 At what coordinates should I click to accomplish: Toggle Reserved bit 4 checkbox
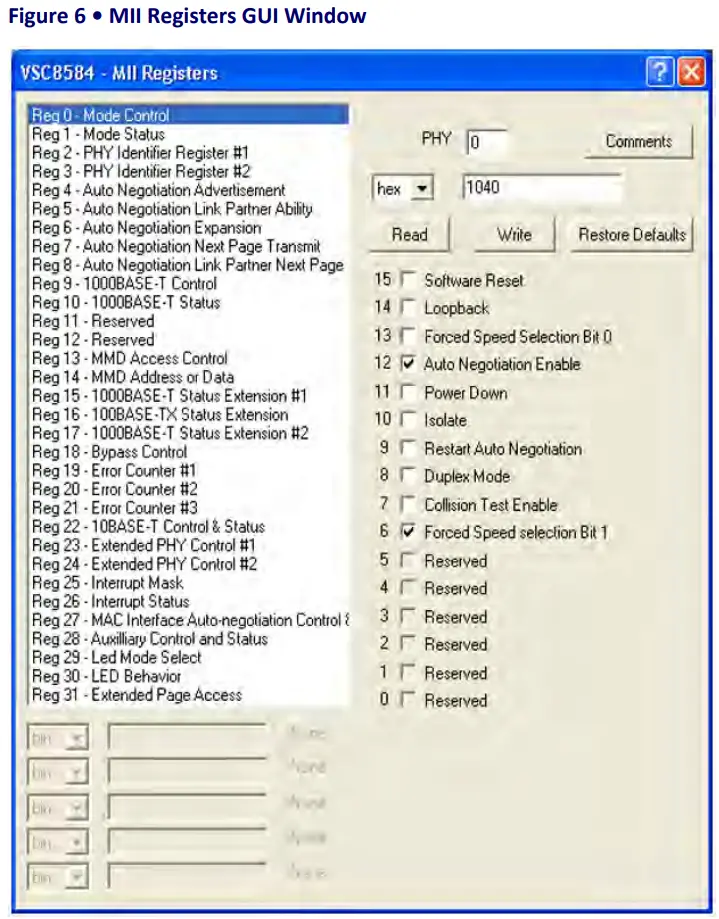click(x=408, y=588)
